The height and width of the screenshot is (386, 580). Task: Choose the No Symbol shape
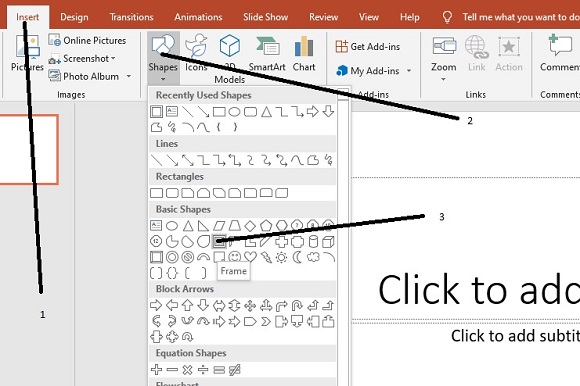point(188,257)
